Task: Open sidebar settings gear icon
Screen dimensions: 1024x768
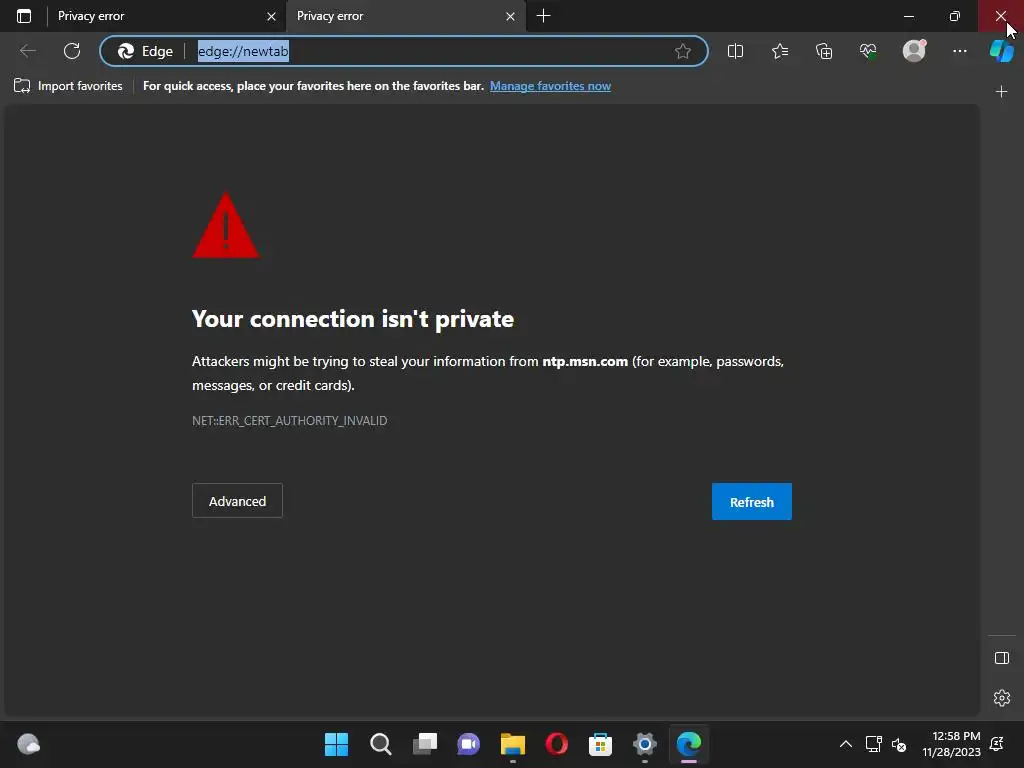Action: click(x=1002, y=697)
